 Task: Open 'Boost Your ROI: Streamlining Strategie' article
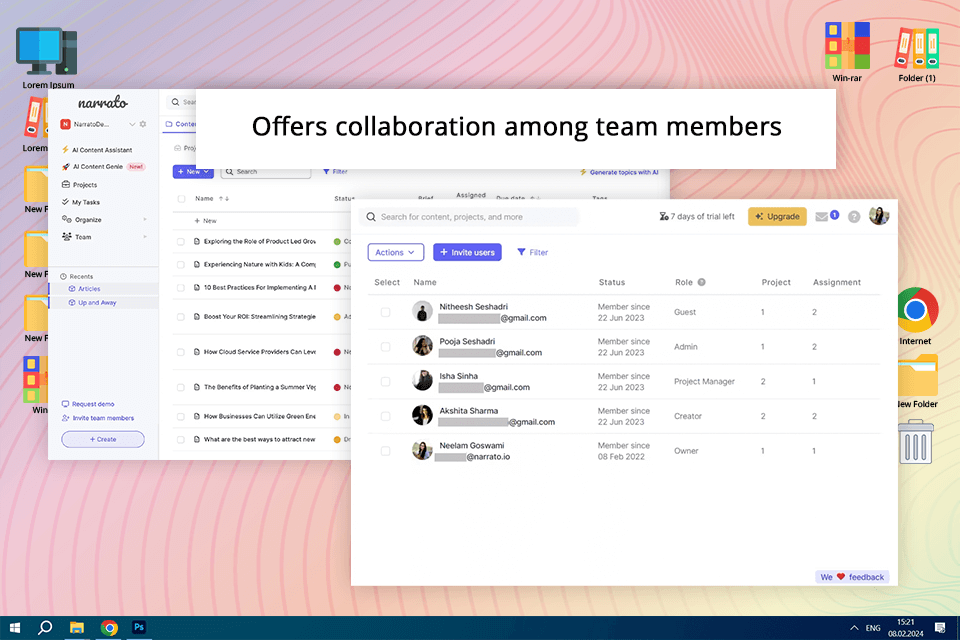pos(260,317)
